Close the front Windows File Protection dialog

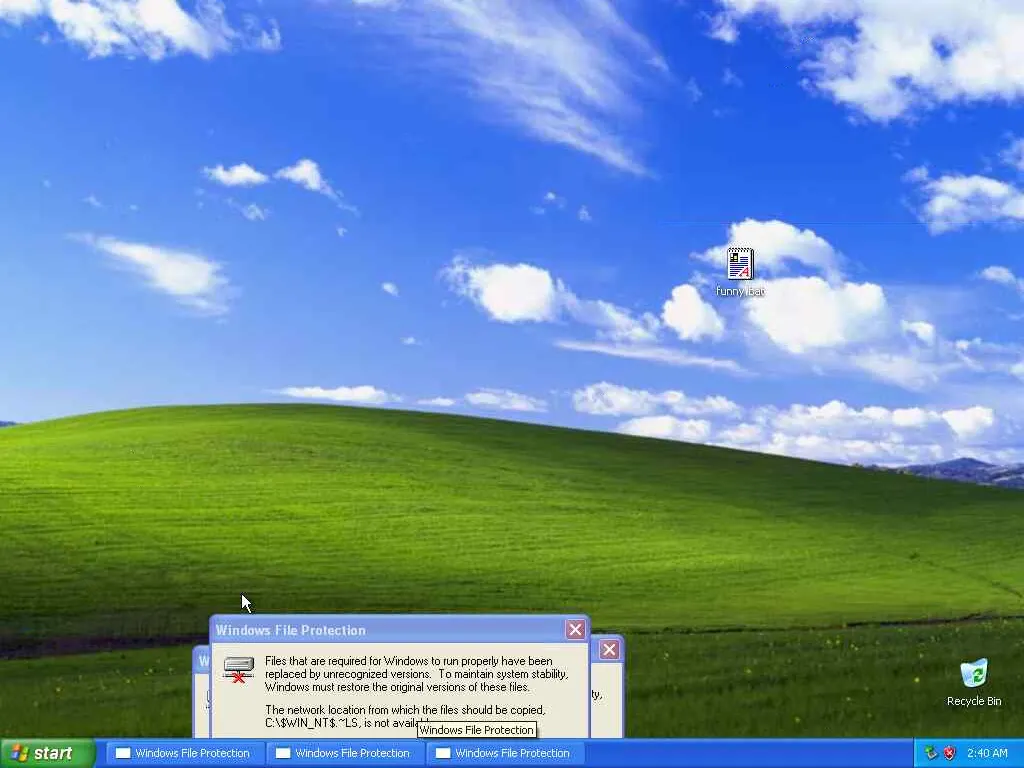[575, 630]
